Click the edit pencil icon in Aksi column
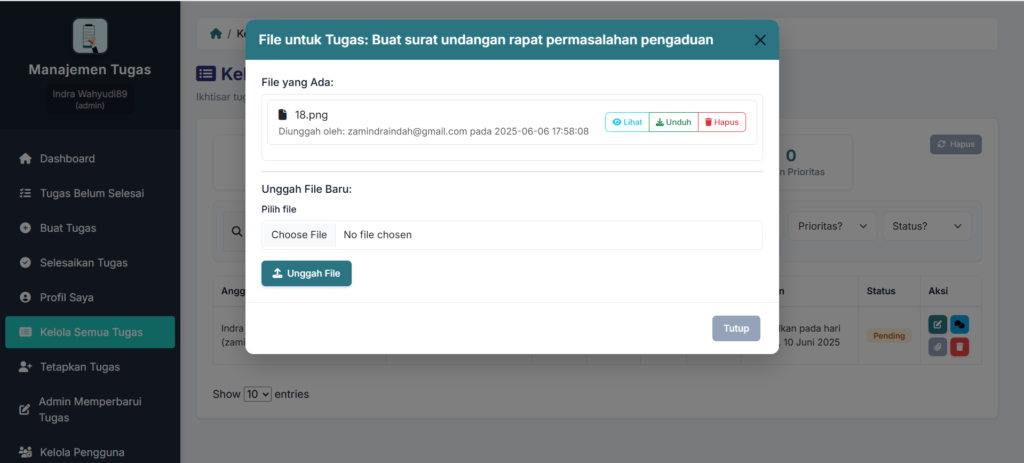 (x=937, y=324)
